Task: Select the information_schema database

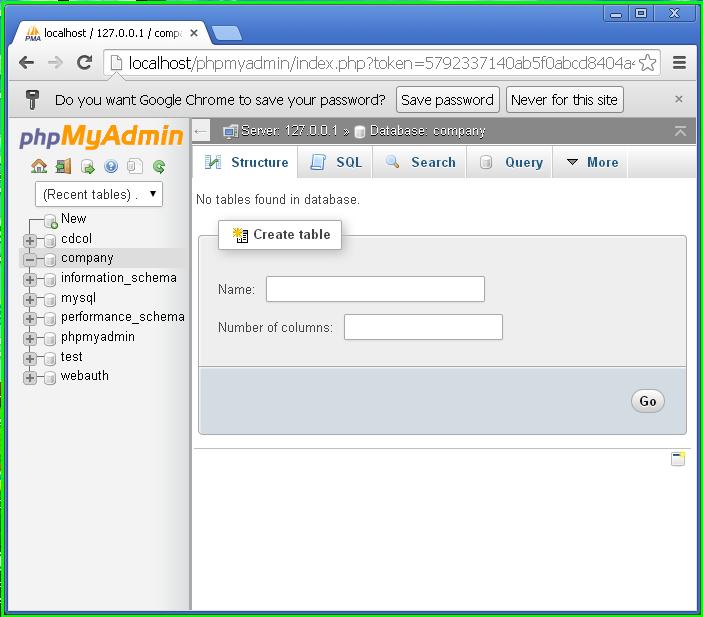Action: [x=119, y=278]
